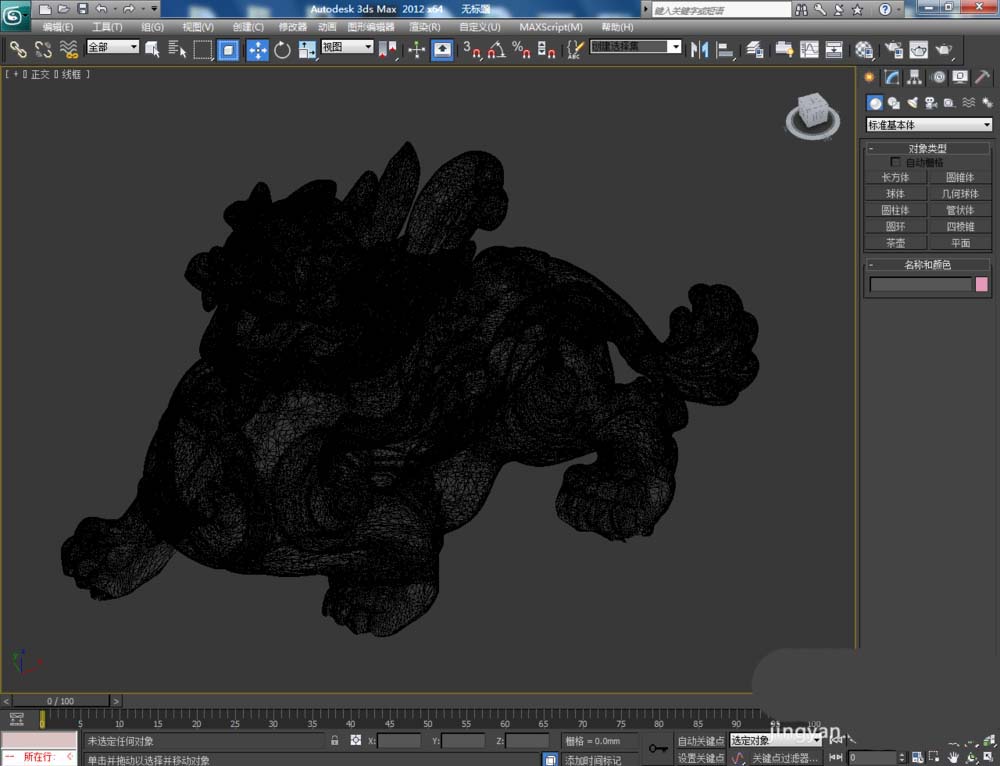Open the 渲染(R) menu

click(x=426, y=27)
